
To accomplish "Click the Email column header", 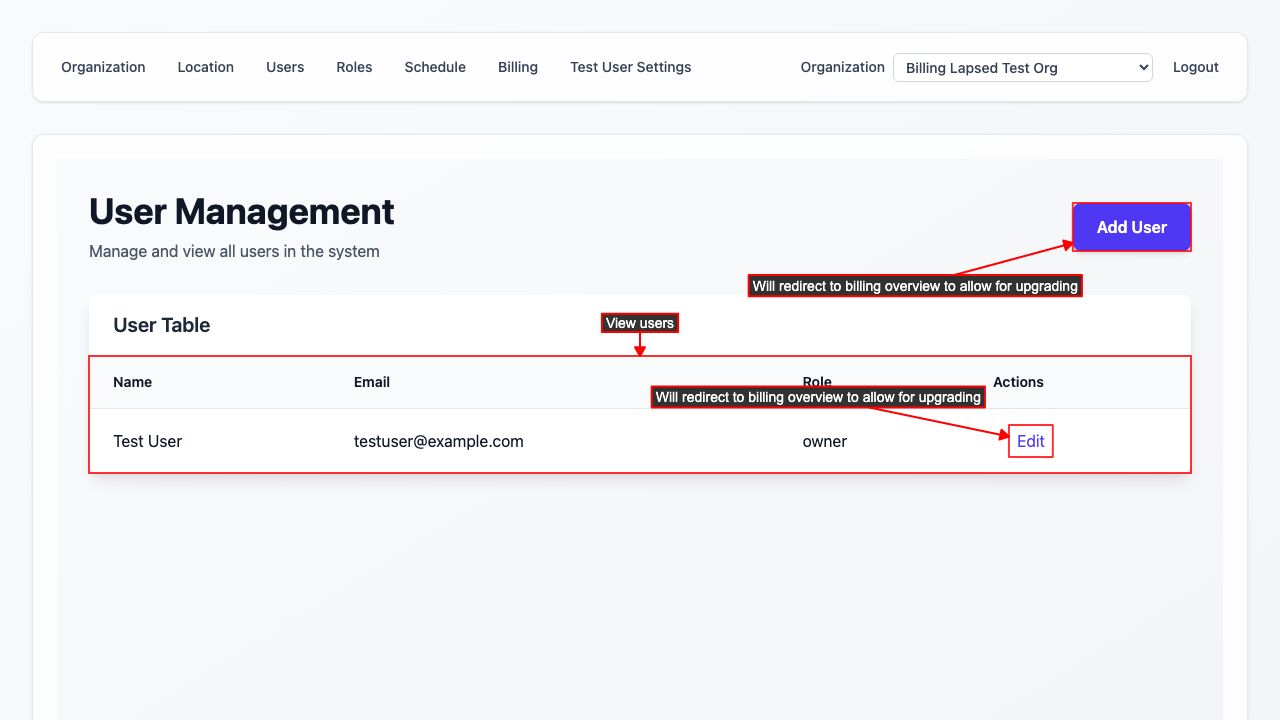I will tap(372, 382).
